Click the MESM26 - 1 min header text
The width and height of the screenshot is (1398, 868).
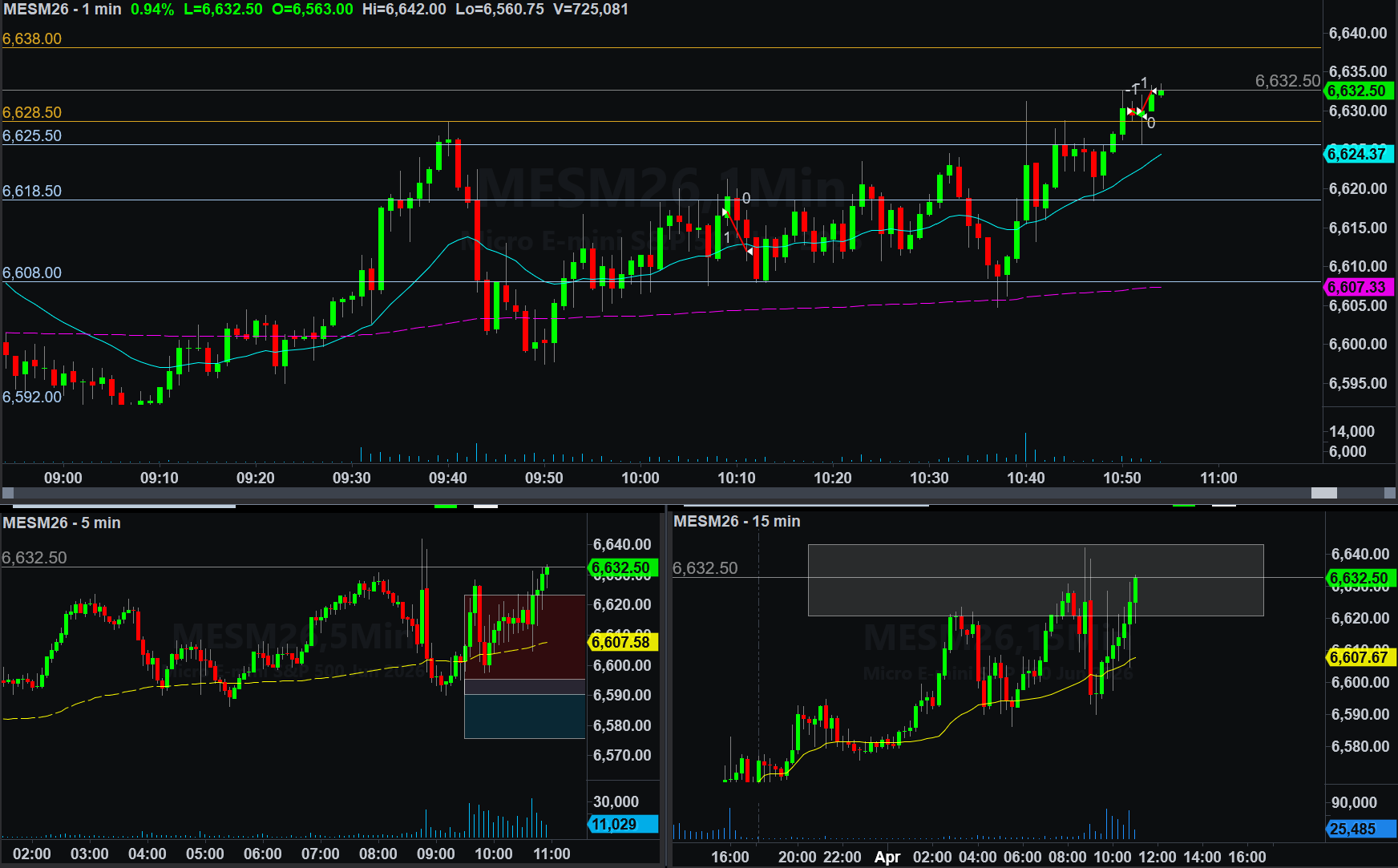(x=63, y=10)
